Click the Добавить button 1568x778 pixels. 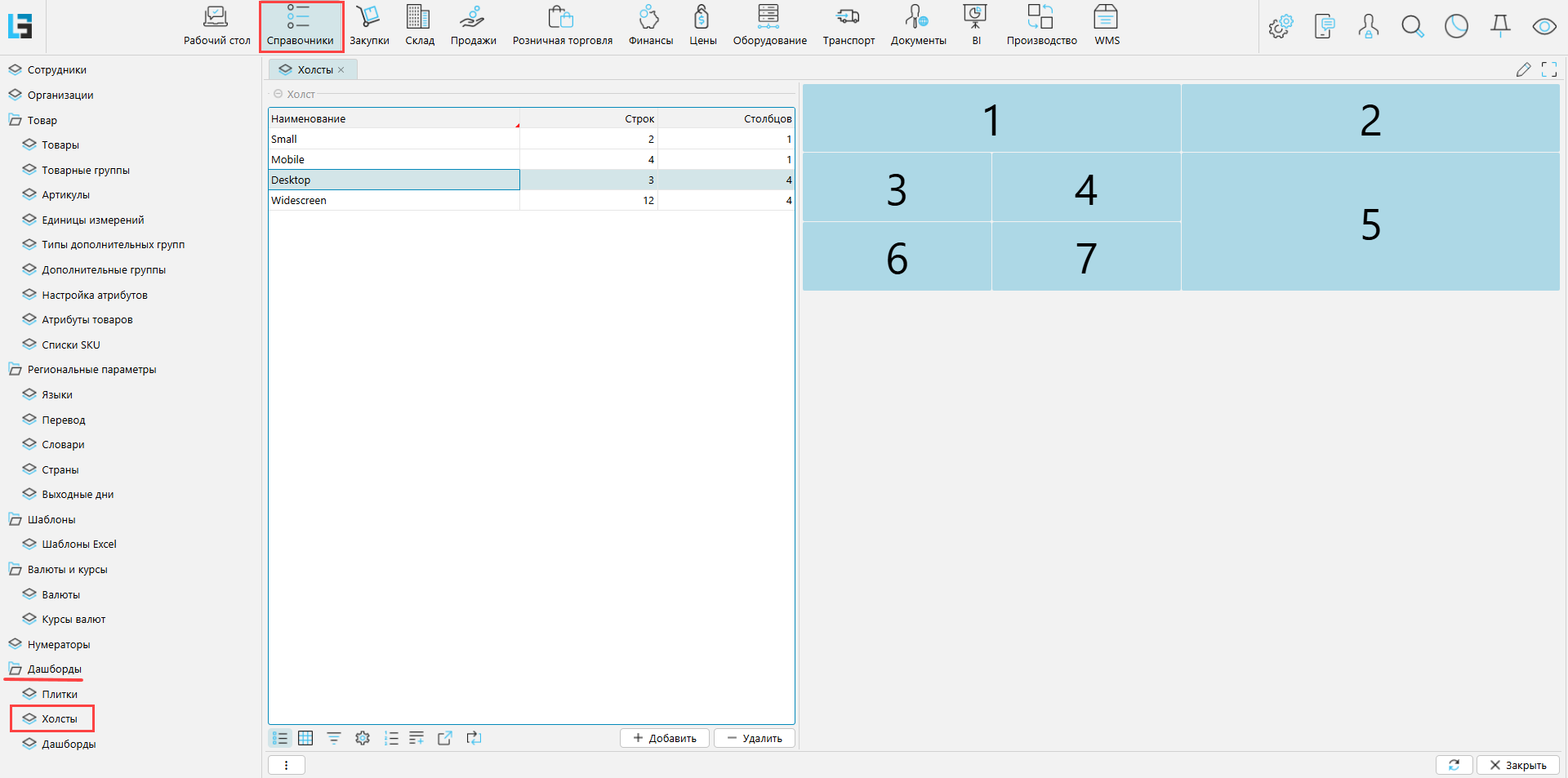[x=665, y=738]
